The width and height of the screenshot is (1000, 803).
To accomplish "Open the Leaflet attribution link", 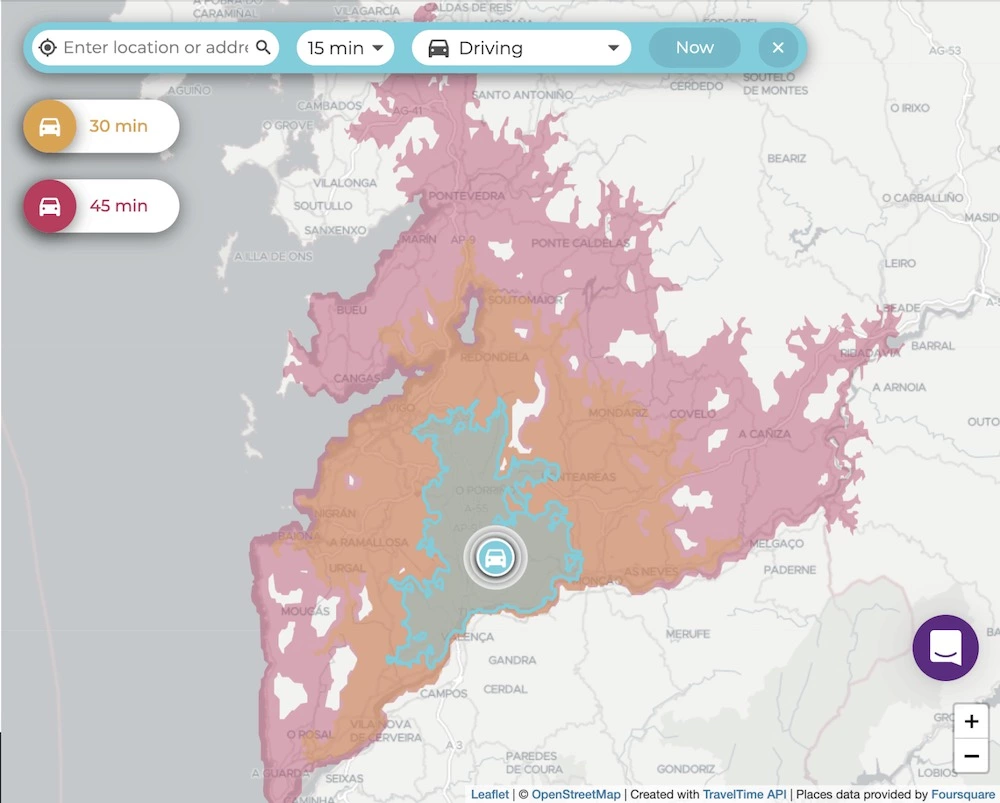I will tap(490, 795).
